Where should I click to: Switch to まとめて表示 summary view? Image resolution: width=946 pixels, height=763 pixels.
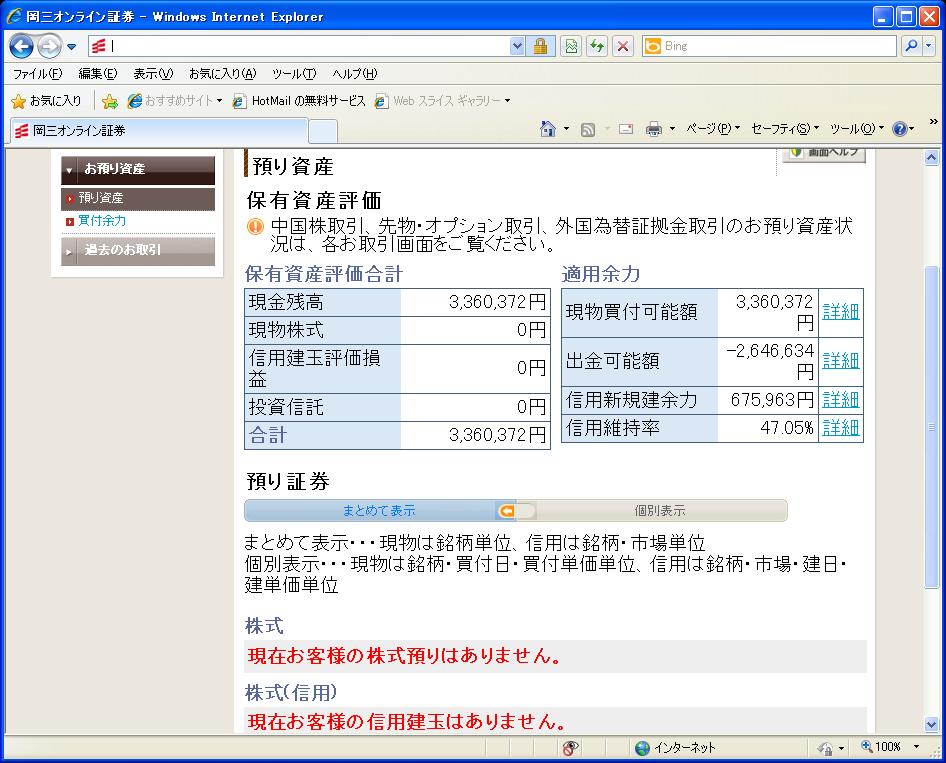tap(378, 511)
